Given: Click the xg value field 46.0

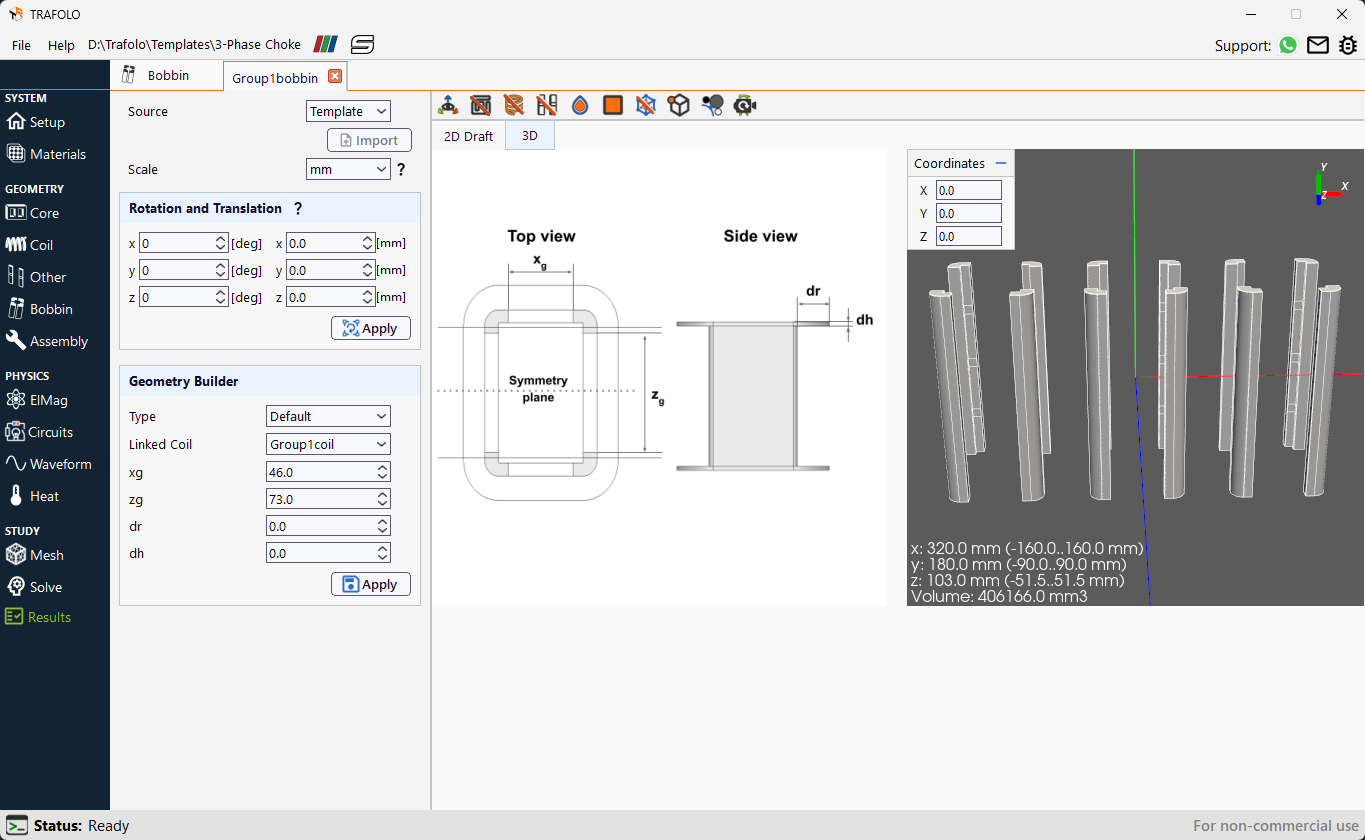Looking at the screenshot, I should point(328,471).
